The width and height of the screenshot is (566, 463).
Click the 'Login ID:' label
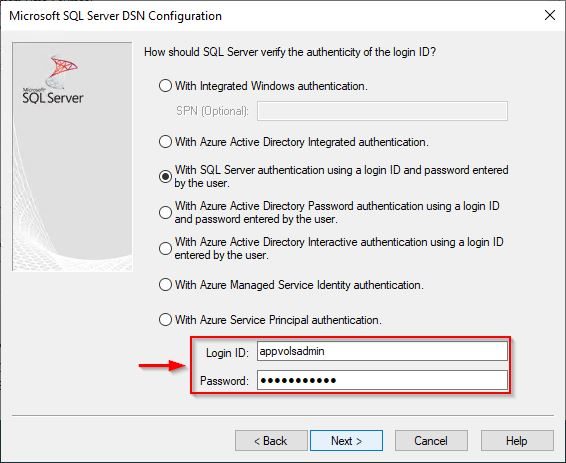click(x=227, y=353)
